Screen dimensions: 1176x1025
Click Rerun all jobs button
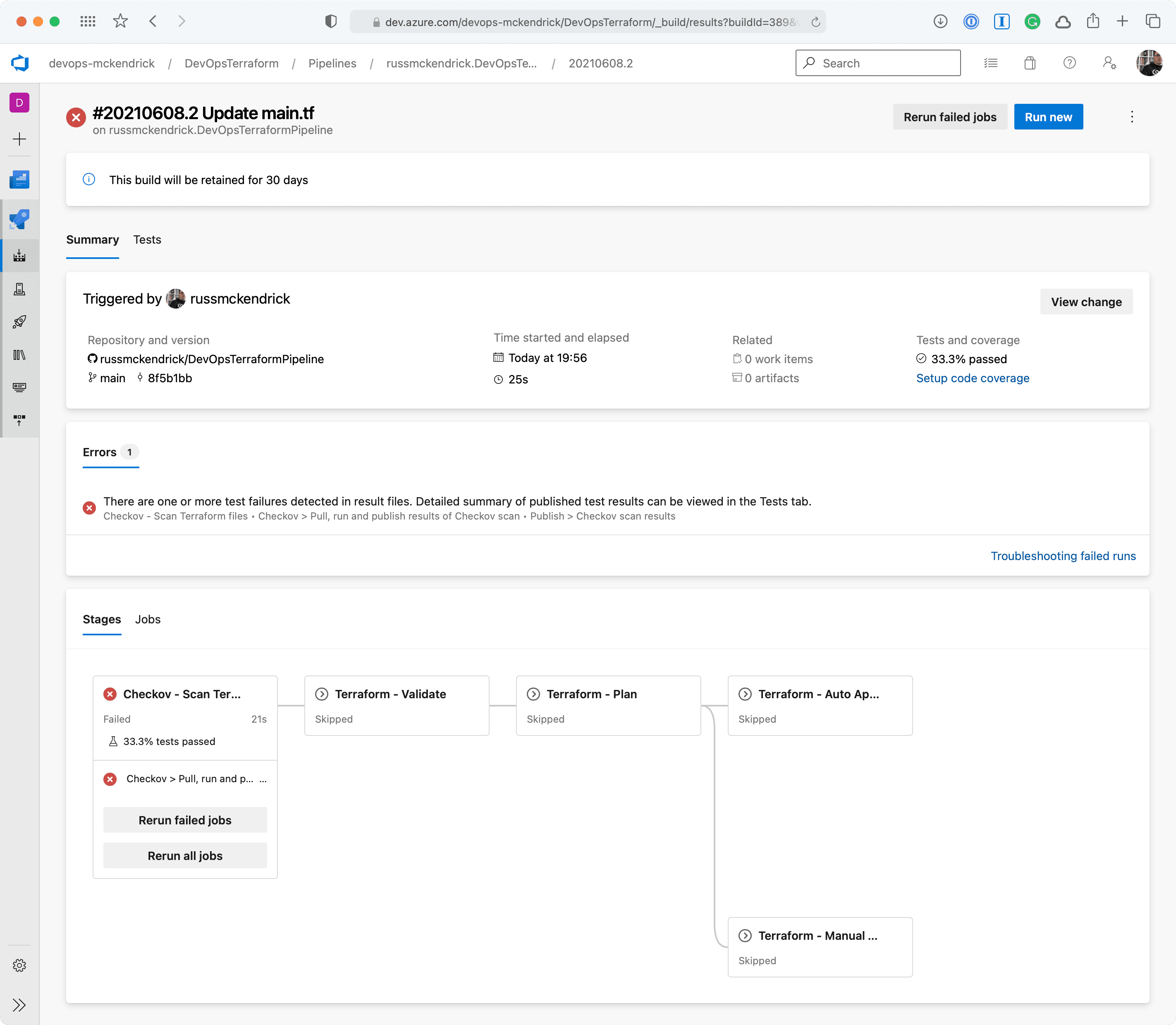(x=185, y=856)
